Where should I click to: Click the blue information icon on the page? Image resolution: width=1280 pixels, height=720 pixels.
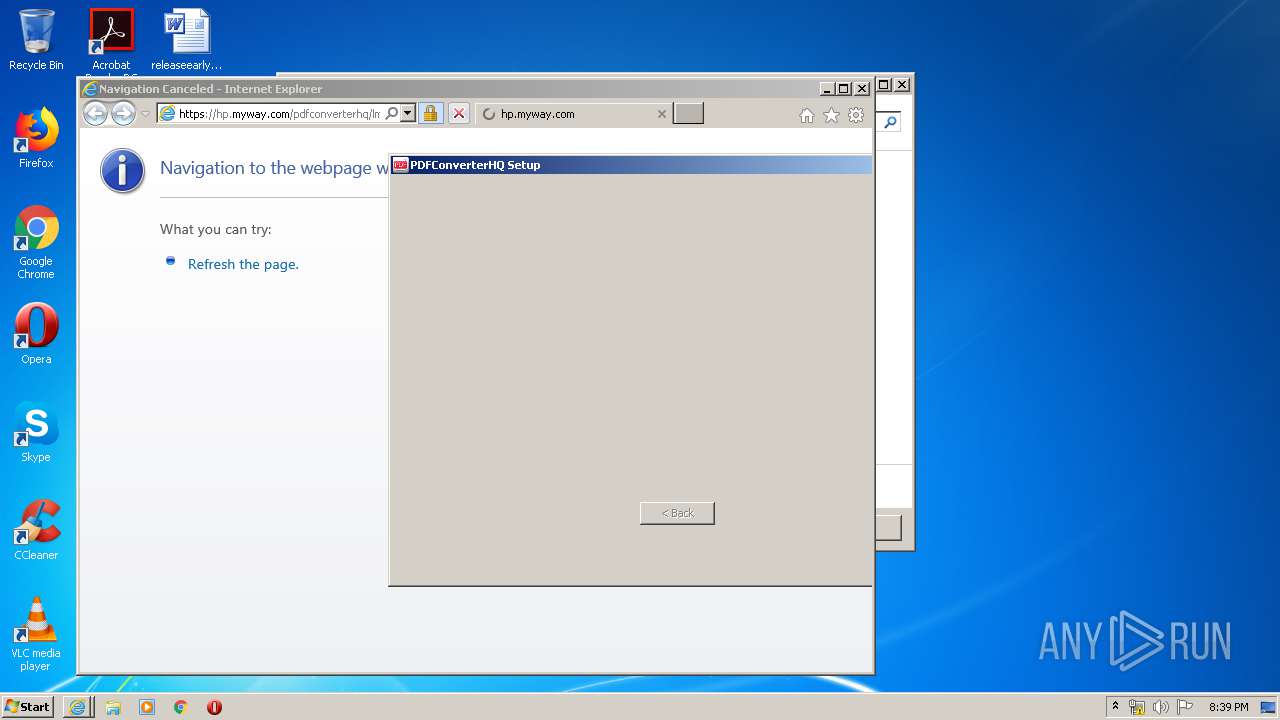(123, 171)
